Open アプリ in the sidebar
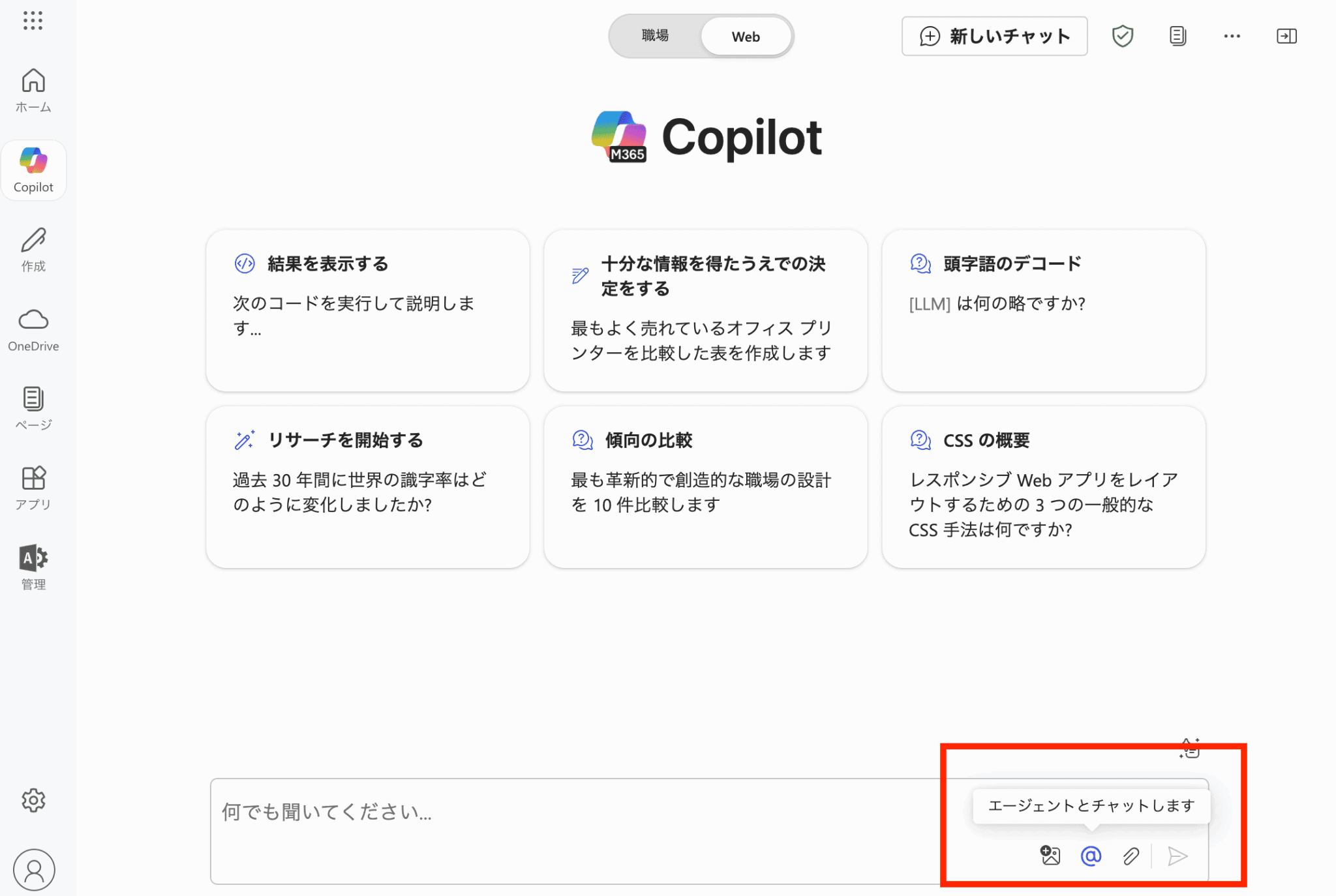The image size is (1336, 896). [x=33, y=488]
